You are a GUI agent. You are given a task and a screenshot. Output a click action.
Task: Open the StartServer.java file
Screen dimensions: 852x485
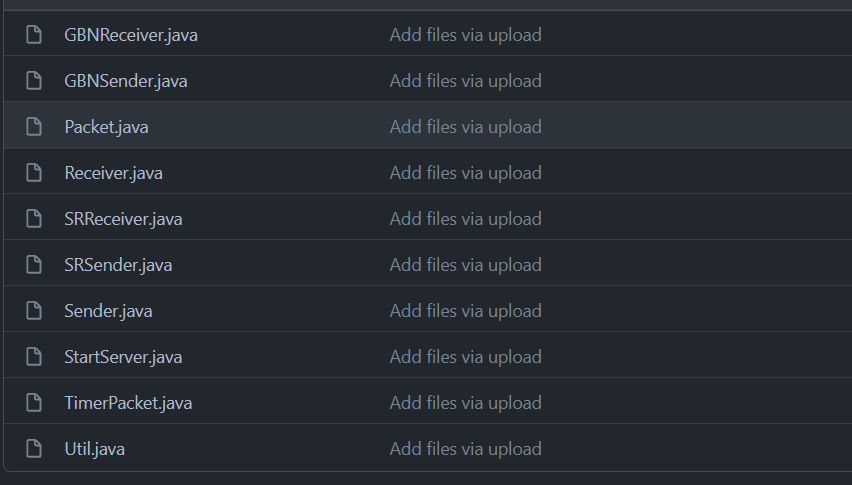point(123,357)
